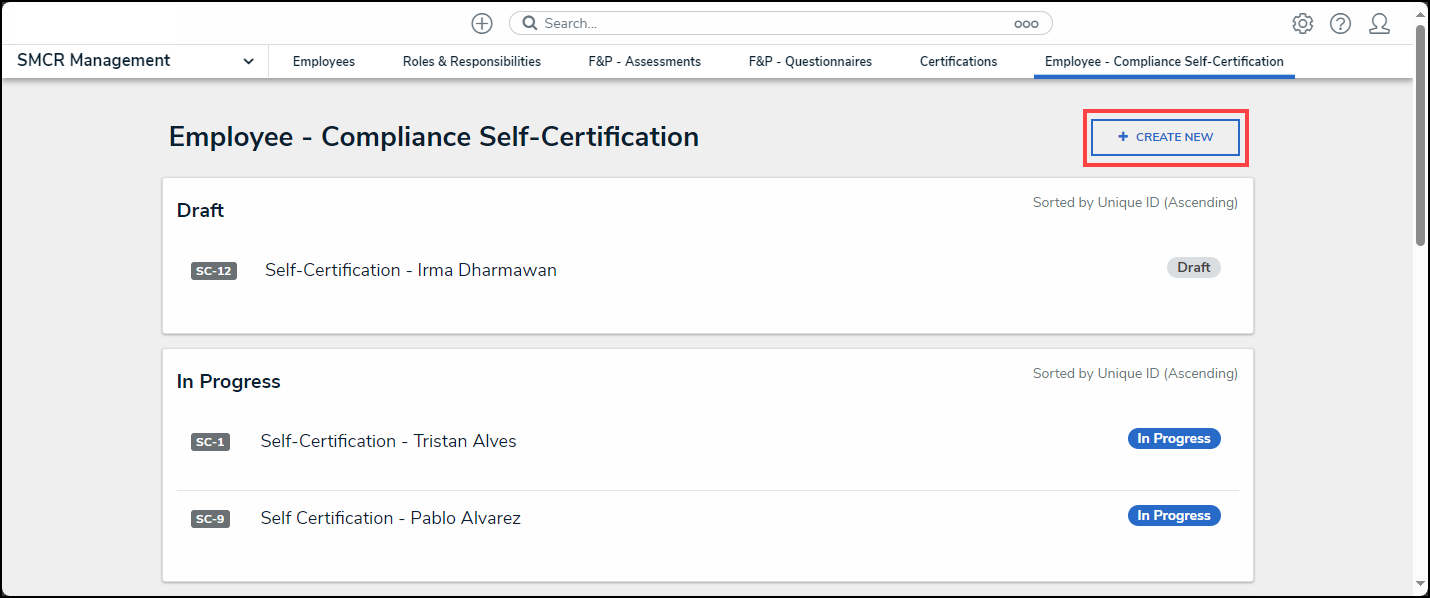The width and height of the screenshot is (1430, 598).
Task: Go to F&P - Assessments tab
Action: tap(644, 61)
